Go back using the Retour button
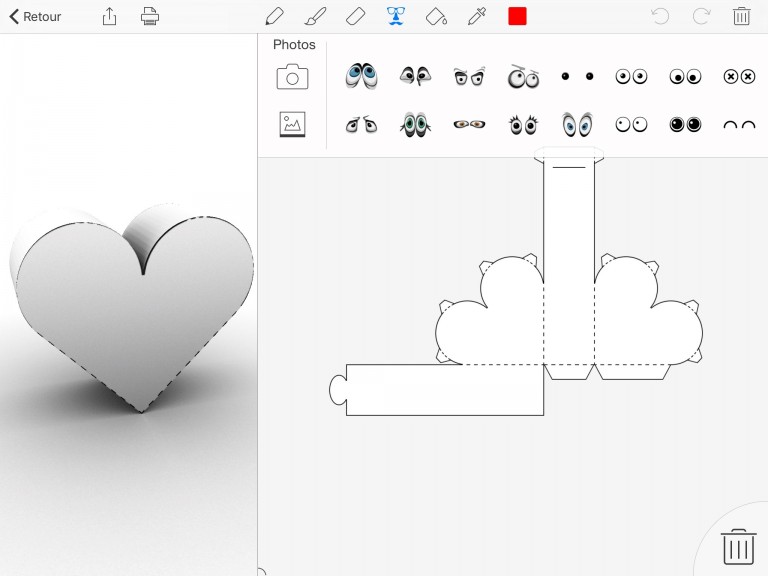 36,16
